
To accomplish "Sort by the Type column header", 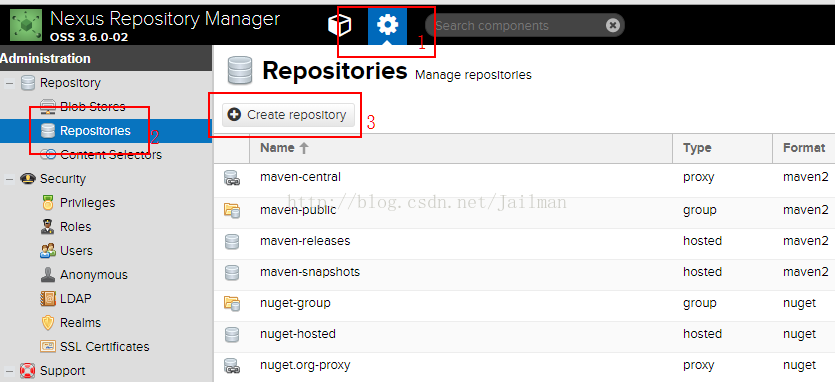I will pyautogui.click(x=723, y=148).
